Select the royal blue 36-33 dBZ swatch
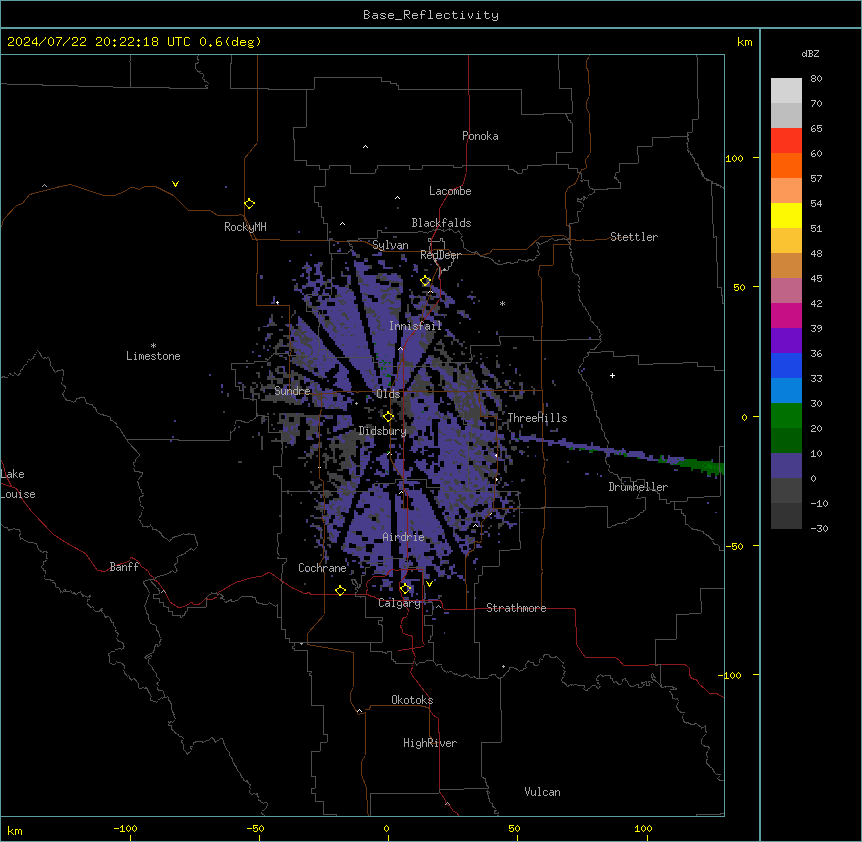The width and height of the screenshot is (862, 842). click(786, 365)
